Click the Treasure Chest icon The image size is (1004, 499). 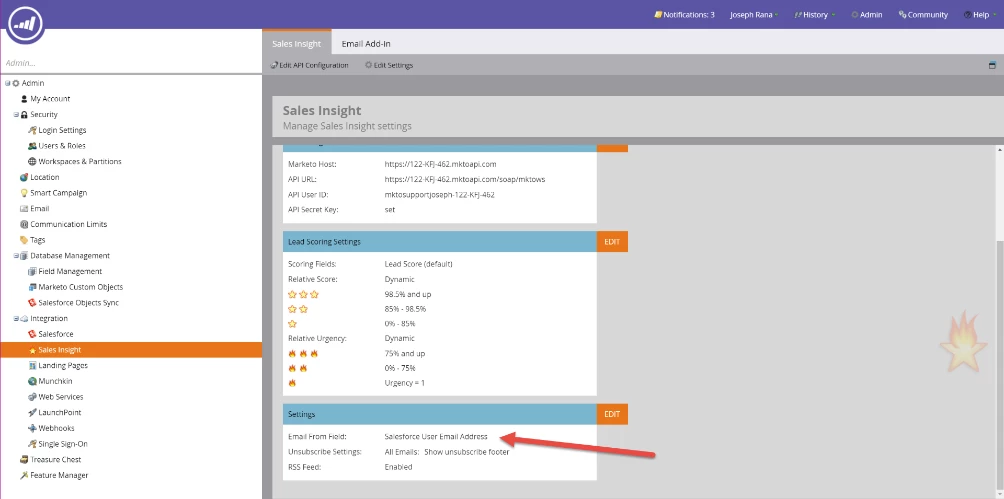coord(24,460)
